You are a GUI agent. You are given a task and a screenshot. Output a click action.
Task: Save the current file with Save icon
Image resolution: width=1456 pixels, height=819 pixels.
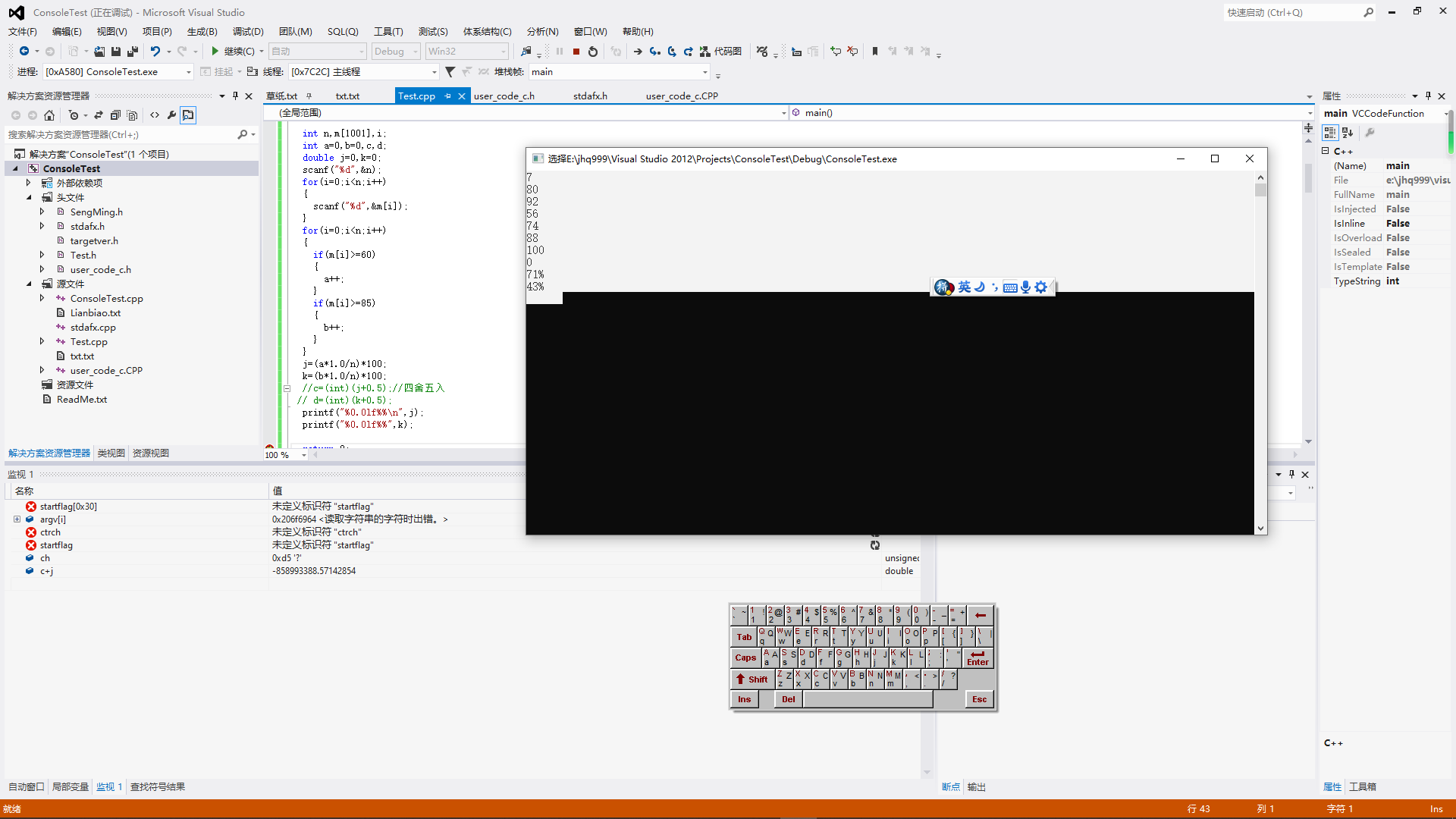click(116, 51)
